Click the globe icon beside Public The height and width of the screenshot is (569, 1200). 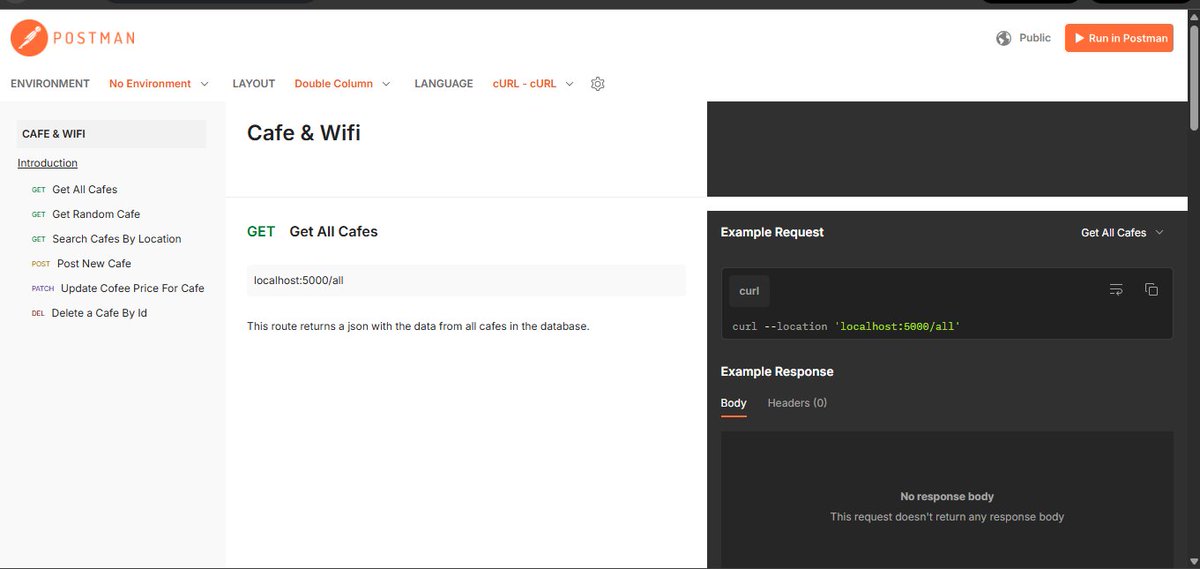click(x=1004, y=38)
